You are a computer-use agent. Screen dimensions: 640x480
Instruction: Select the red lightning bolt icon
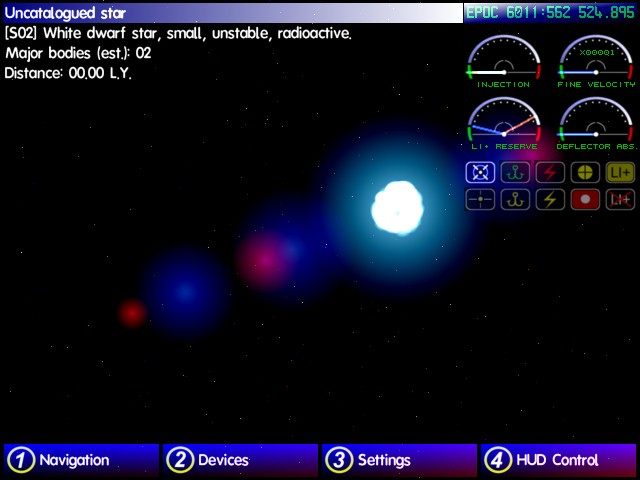pyautogui.click(x=550, y=172)
